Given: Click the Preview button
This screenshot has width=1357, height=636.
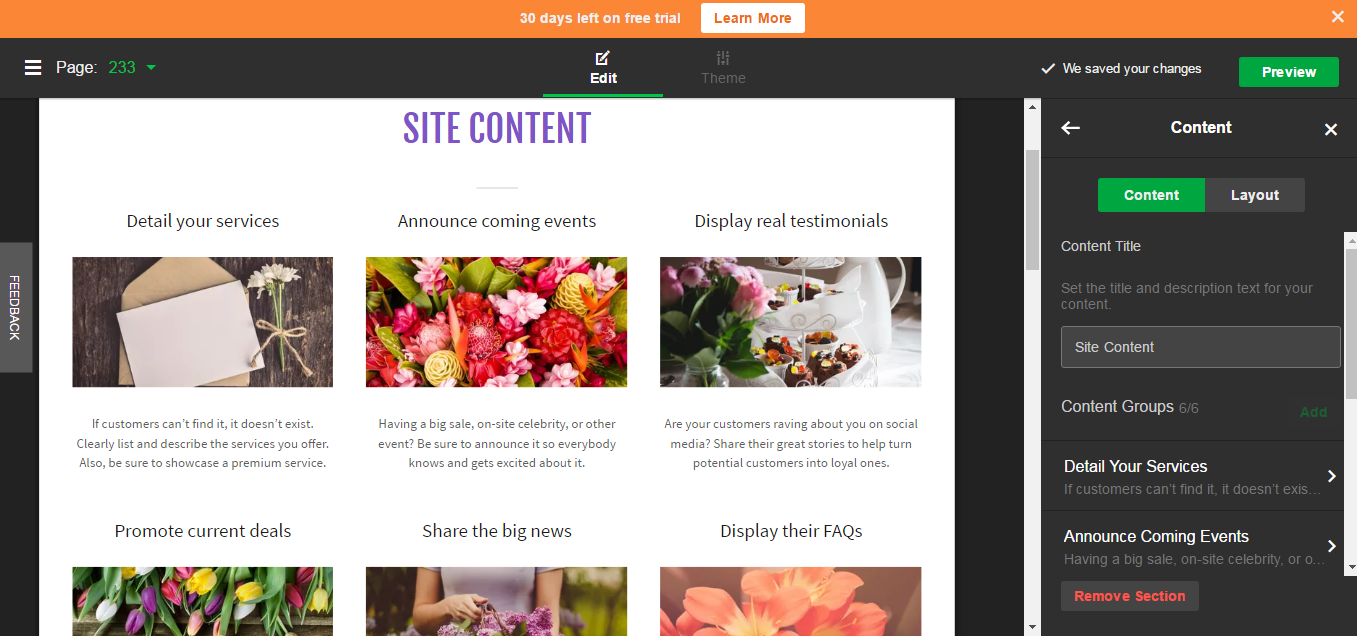Looking at the screenshot, I should [x=1289, y=72].
